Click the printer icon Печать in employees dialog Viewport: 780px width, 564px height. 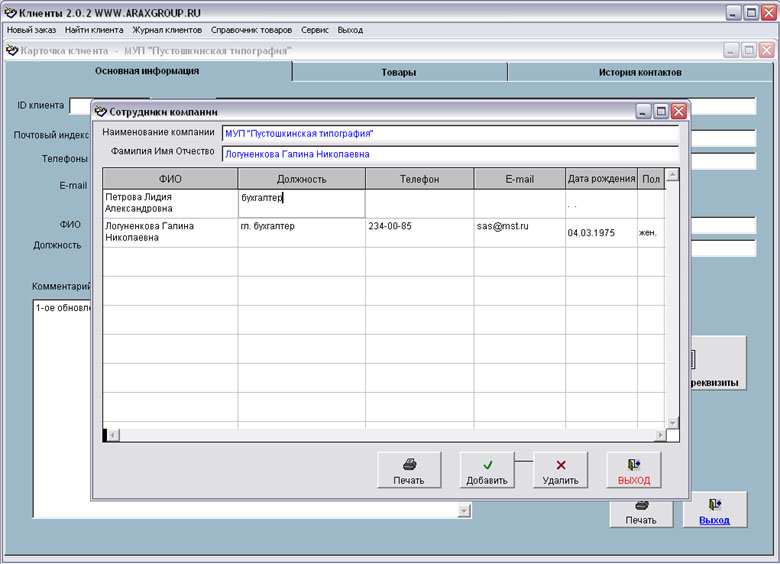(x=409, y=470)
